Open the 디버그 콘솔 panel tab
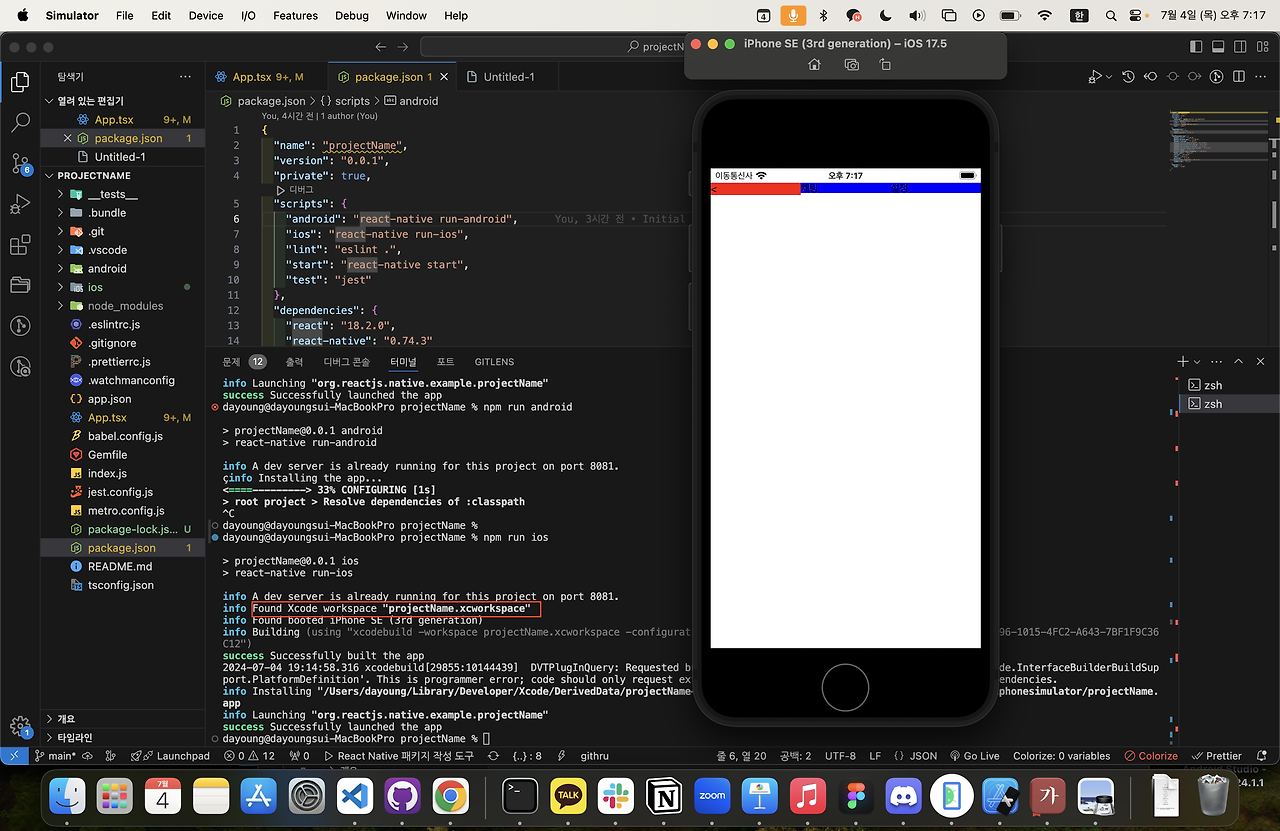 tap(346, 362)
